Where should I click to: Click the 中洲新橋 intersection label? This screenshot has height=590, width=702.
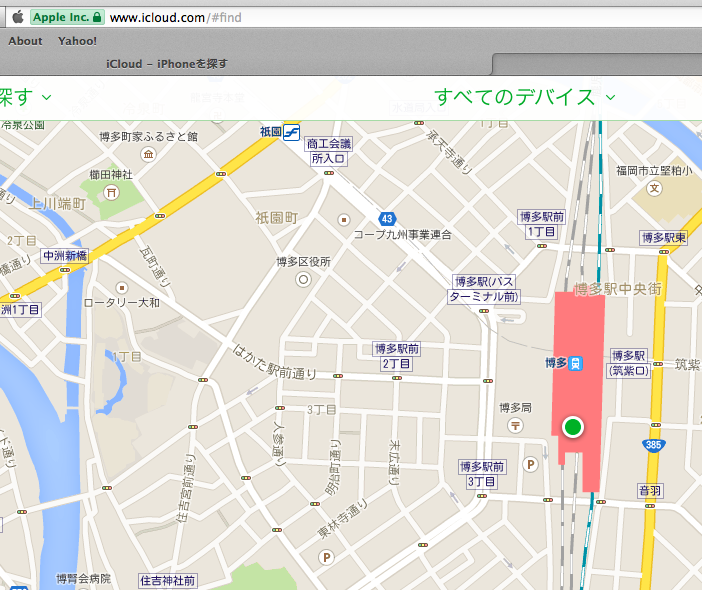[64, 256]
